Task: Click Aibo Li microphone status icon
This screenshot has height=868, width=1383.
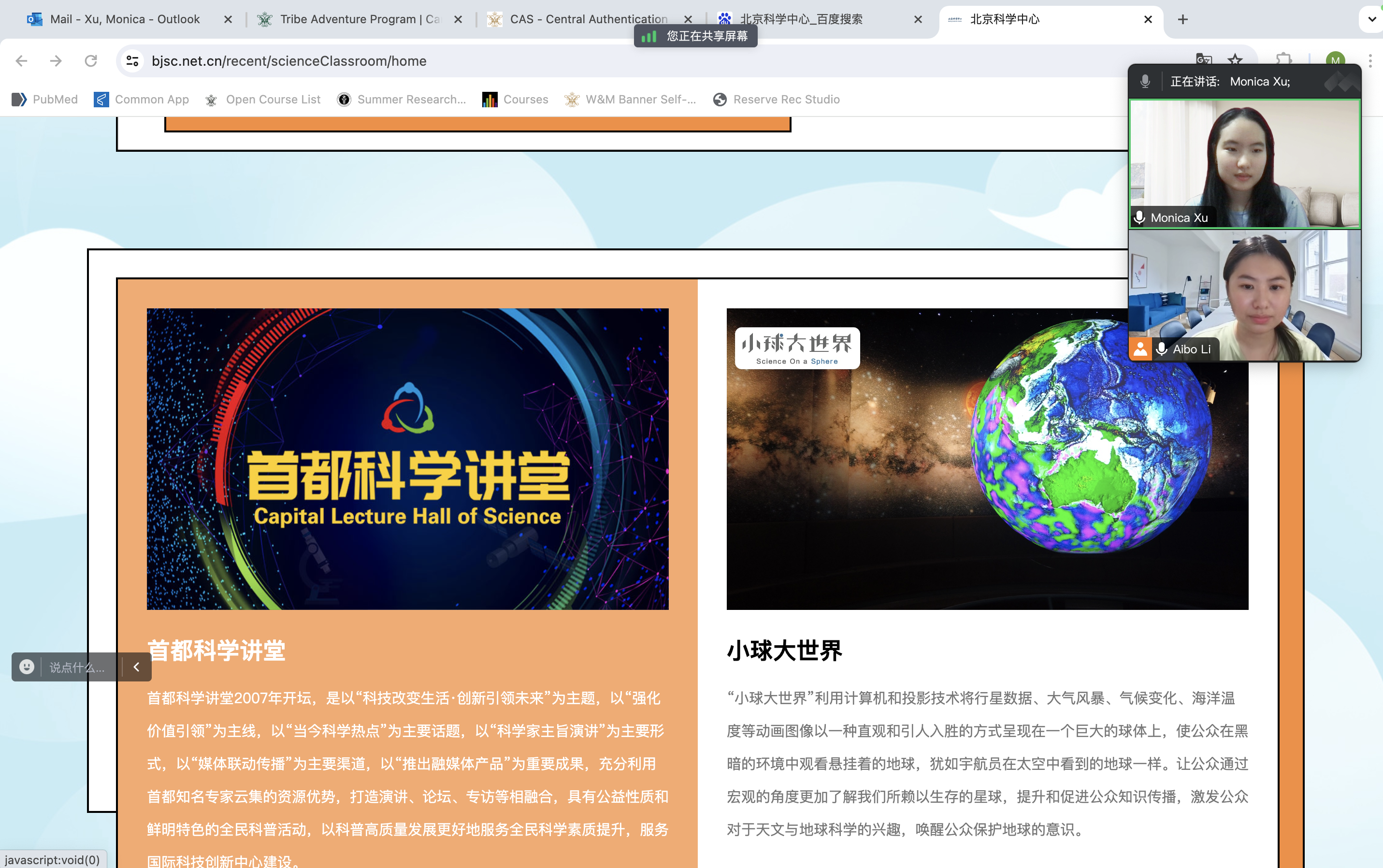Action: [x=1162, y=349]
